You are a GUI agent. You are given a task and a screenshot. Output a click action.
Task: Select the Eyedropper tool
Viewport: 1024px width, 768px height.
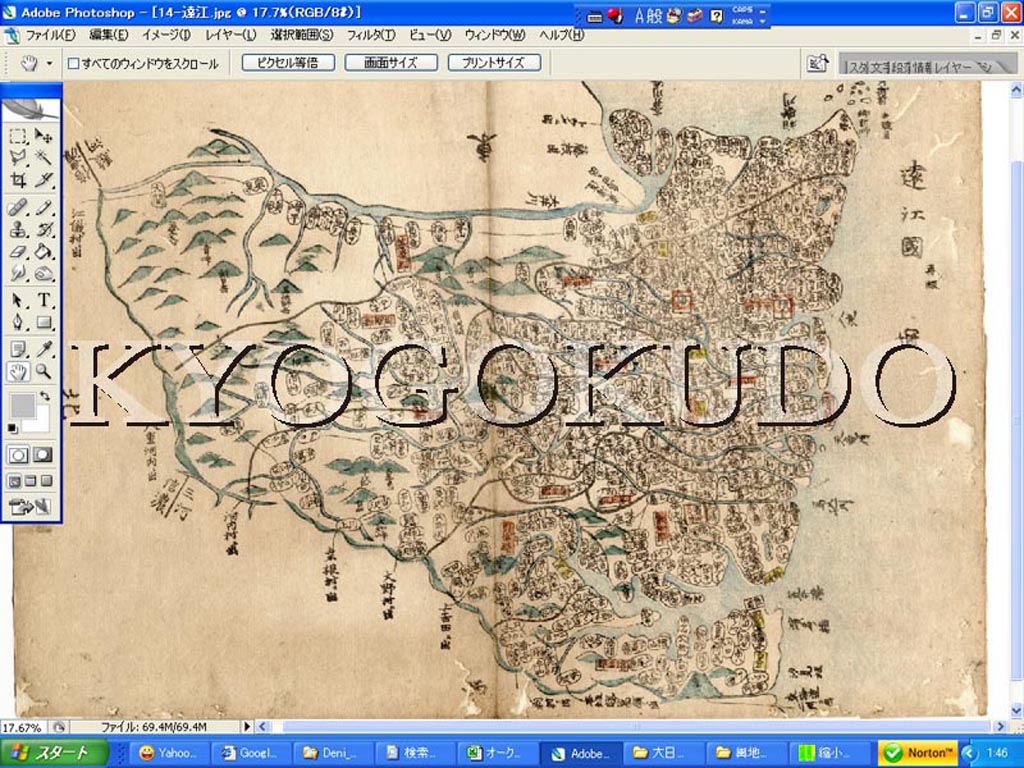coord(43,349)
